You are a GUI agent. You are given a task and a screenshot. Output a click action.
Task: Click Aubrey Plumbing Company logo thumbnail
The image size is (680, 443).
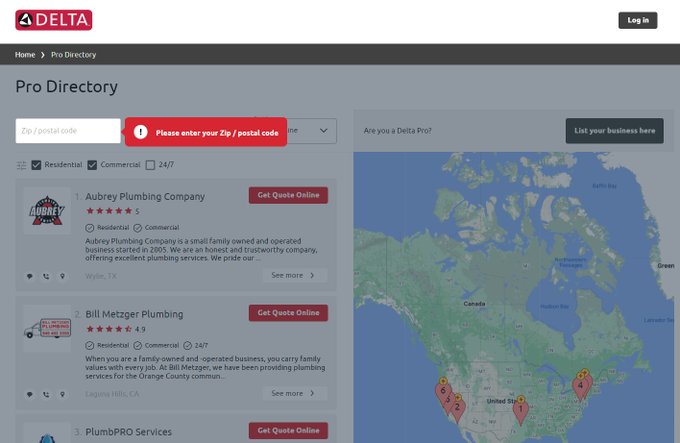pos(47,211)
